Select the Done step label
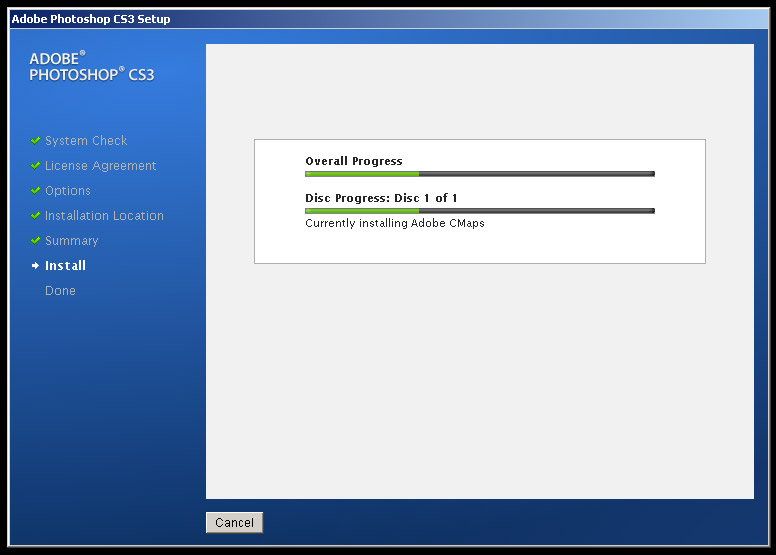The image size is (776, 555). [60, 291]
